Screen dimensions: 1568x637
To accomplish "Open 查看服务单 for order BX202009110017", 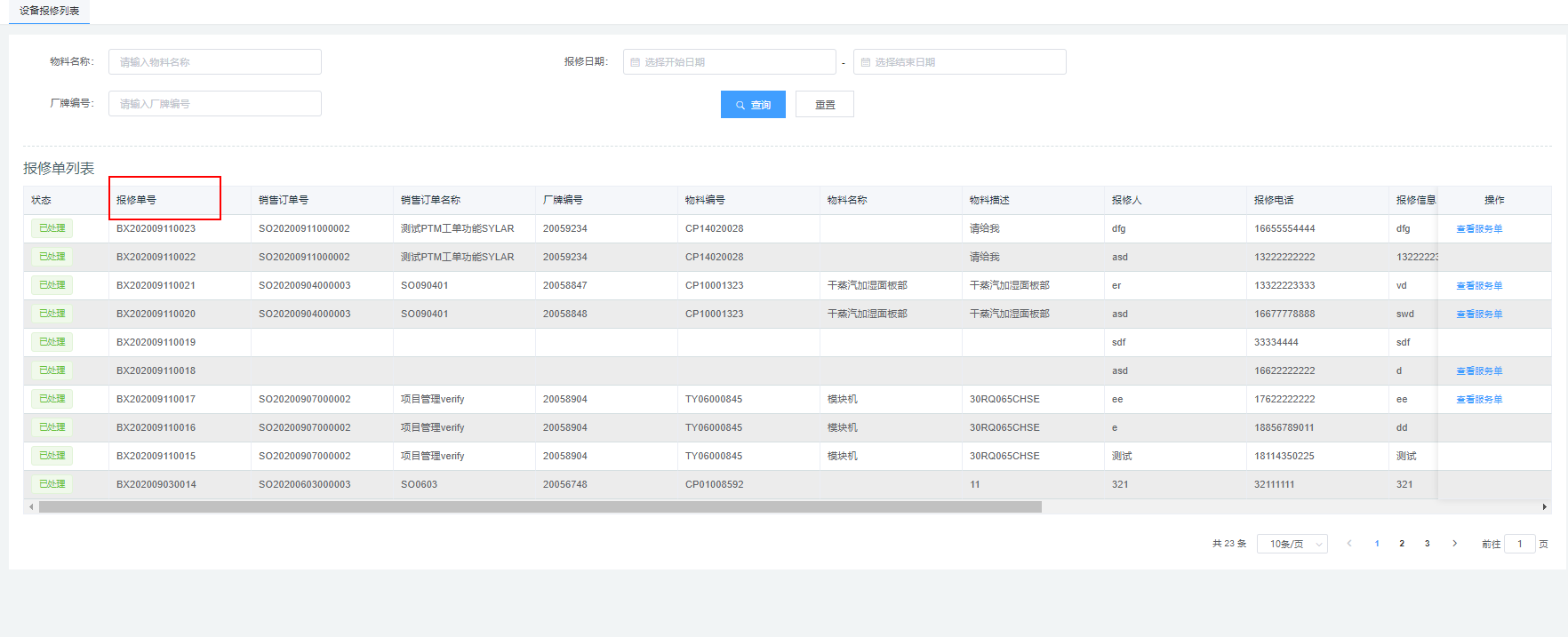I will (1479, 400).
